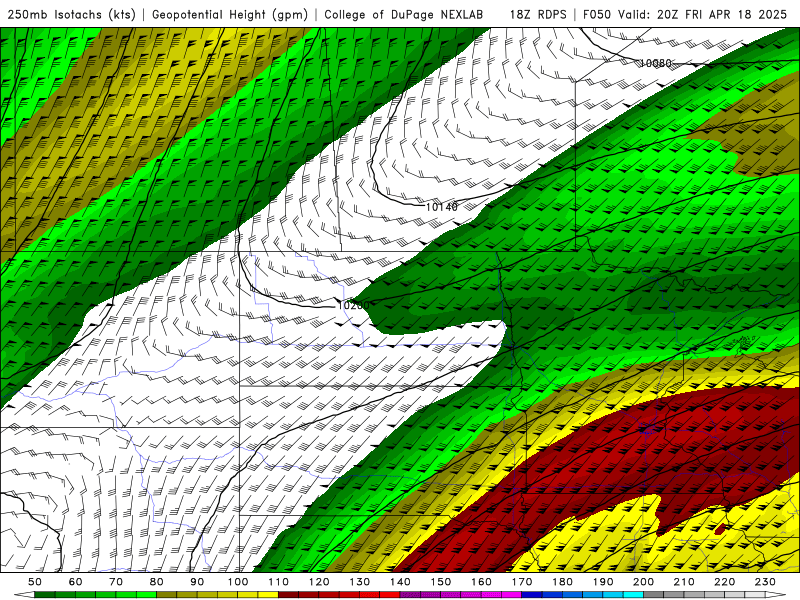Click the 100 knot legend label

coord(238,582)
